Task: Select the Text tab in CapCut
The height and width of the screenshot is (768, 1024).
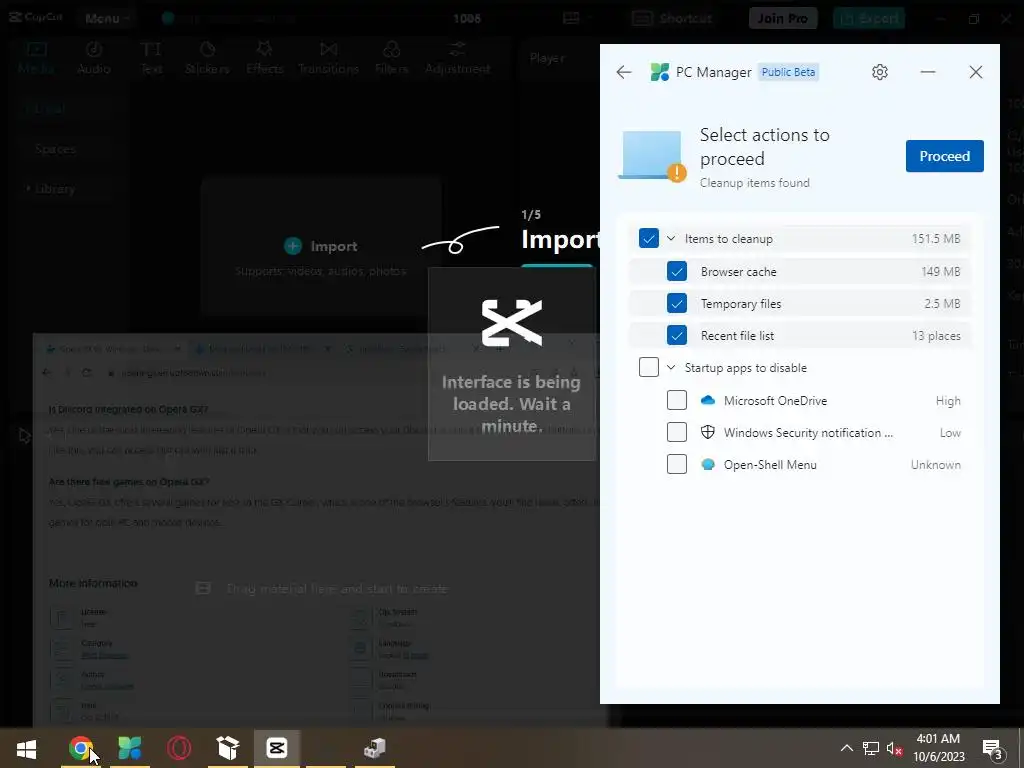Action: click(x=151, y=57)
